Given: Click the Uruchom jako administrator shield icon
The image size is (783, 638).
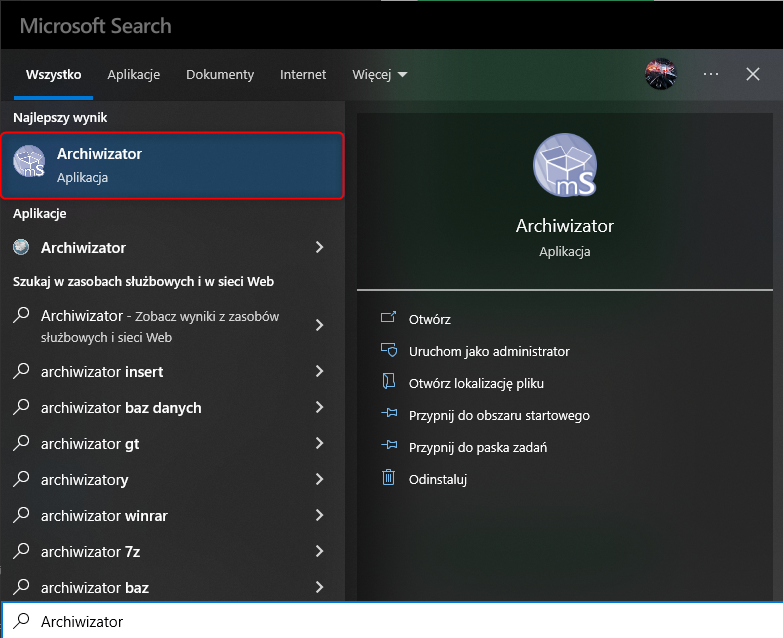Looking at the screenshot, I should (x=389, y=351).
